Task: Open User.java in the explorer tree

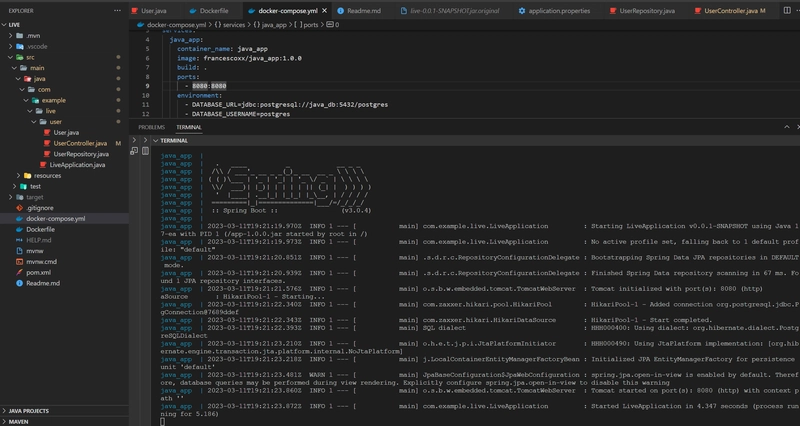Action: 64,132
